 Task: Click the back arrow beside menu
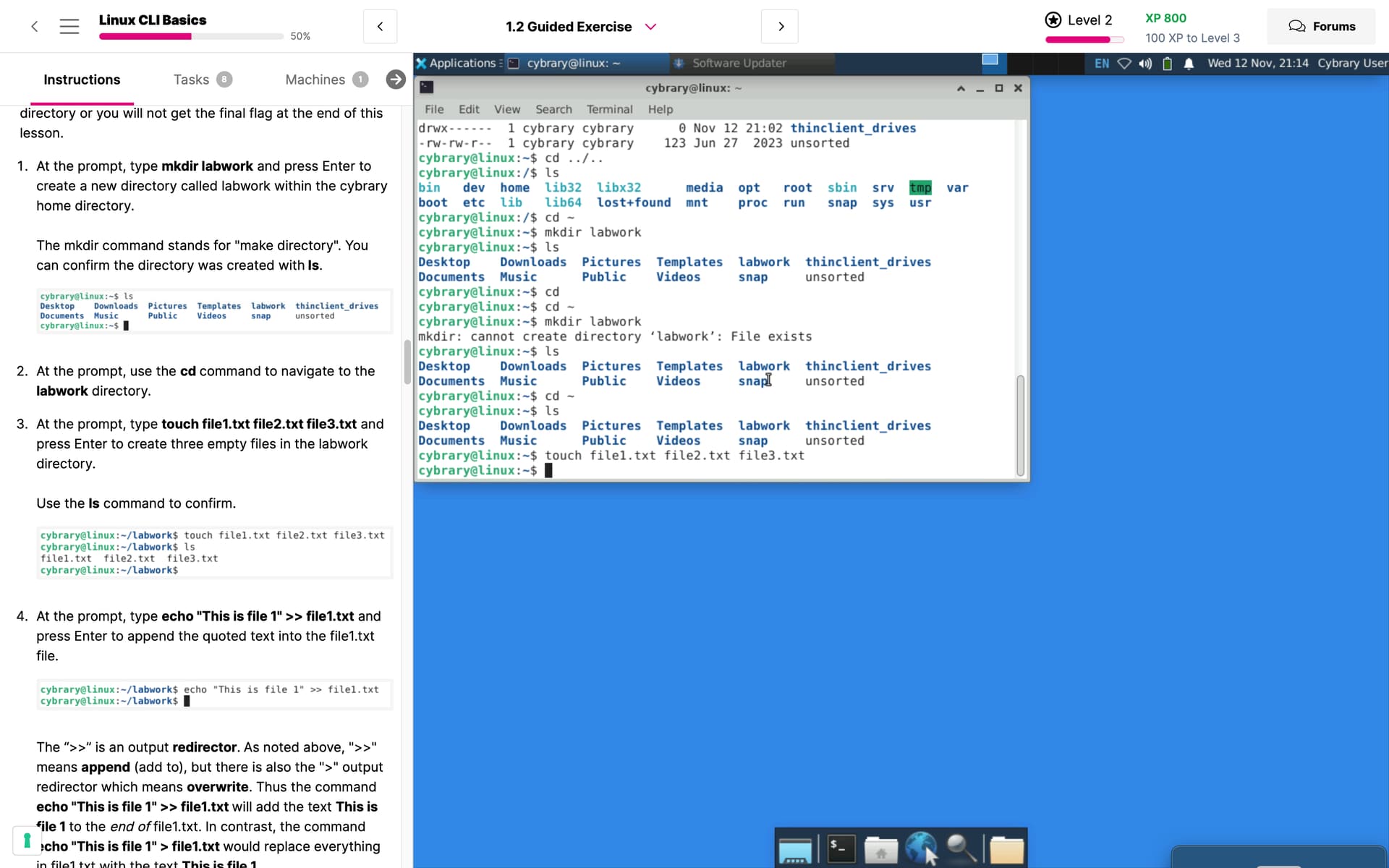point(34,27)
